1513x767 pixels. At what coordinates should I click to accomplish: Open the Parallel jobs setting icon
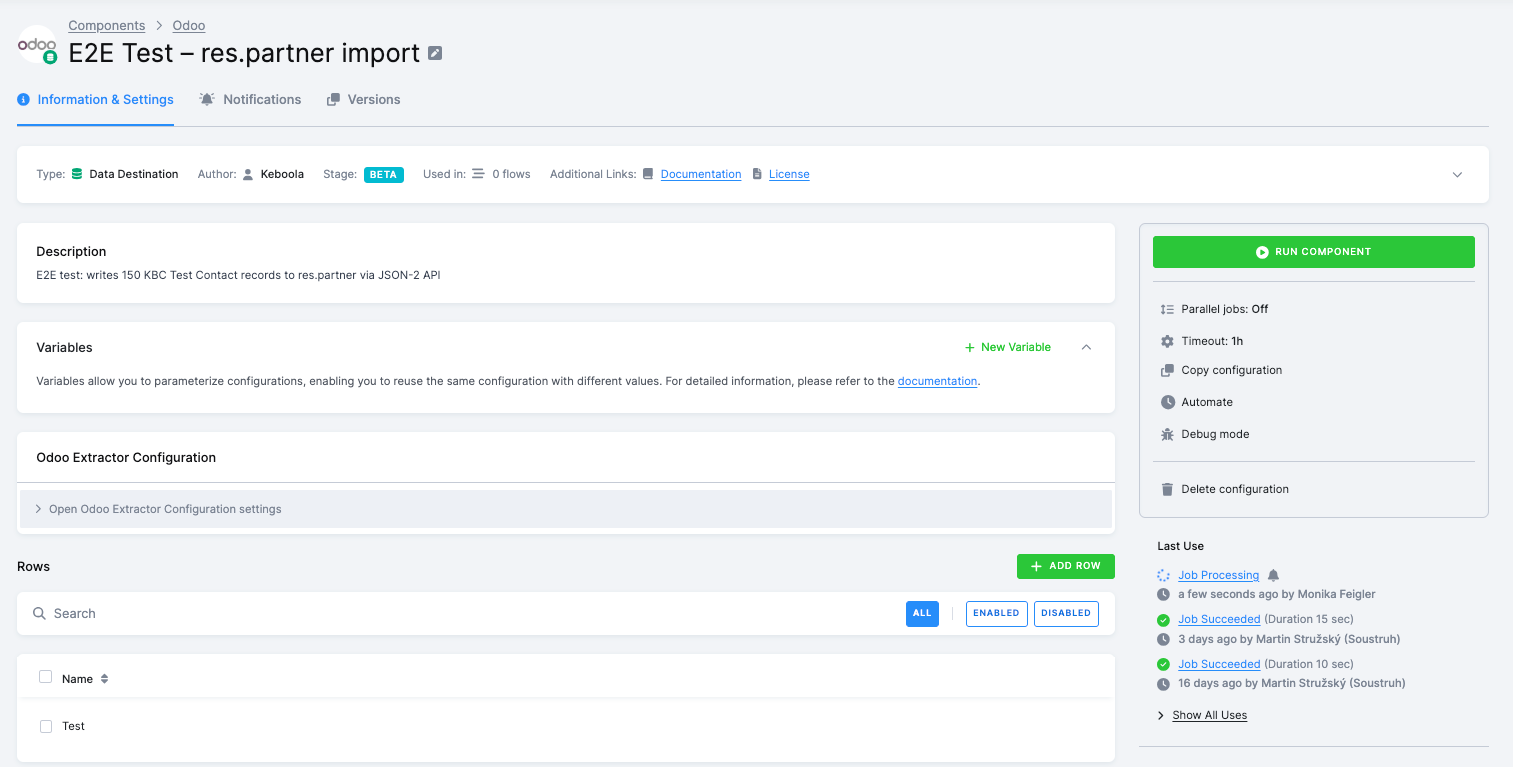click(1167, 308)
